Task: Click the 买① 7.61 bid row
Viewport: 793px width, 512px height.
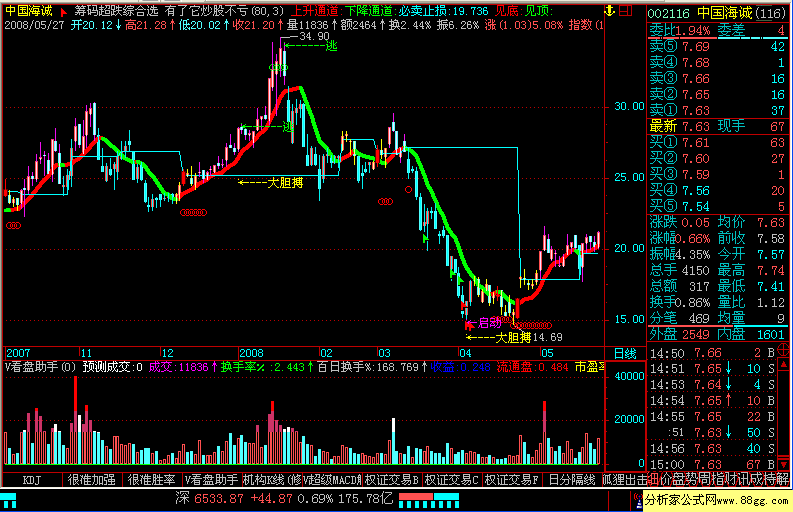Action: click(717, 143)
